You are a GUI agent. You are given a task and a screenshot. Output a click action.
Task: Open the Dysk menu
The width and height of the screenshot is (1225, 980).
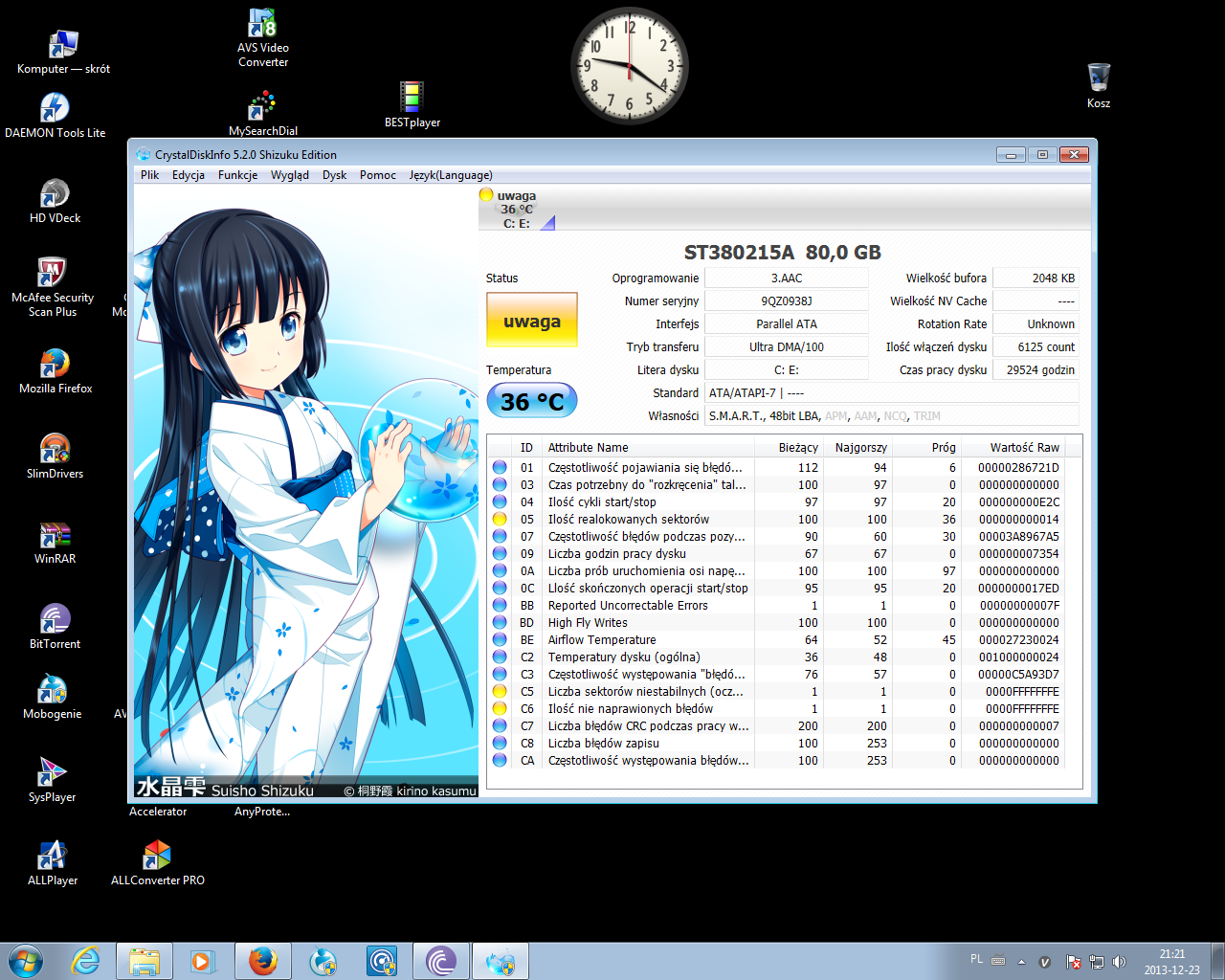[334, 175]
